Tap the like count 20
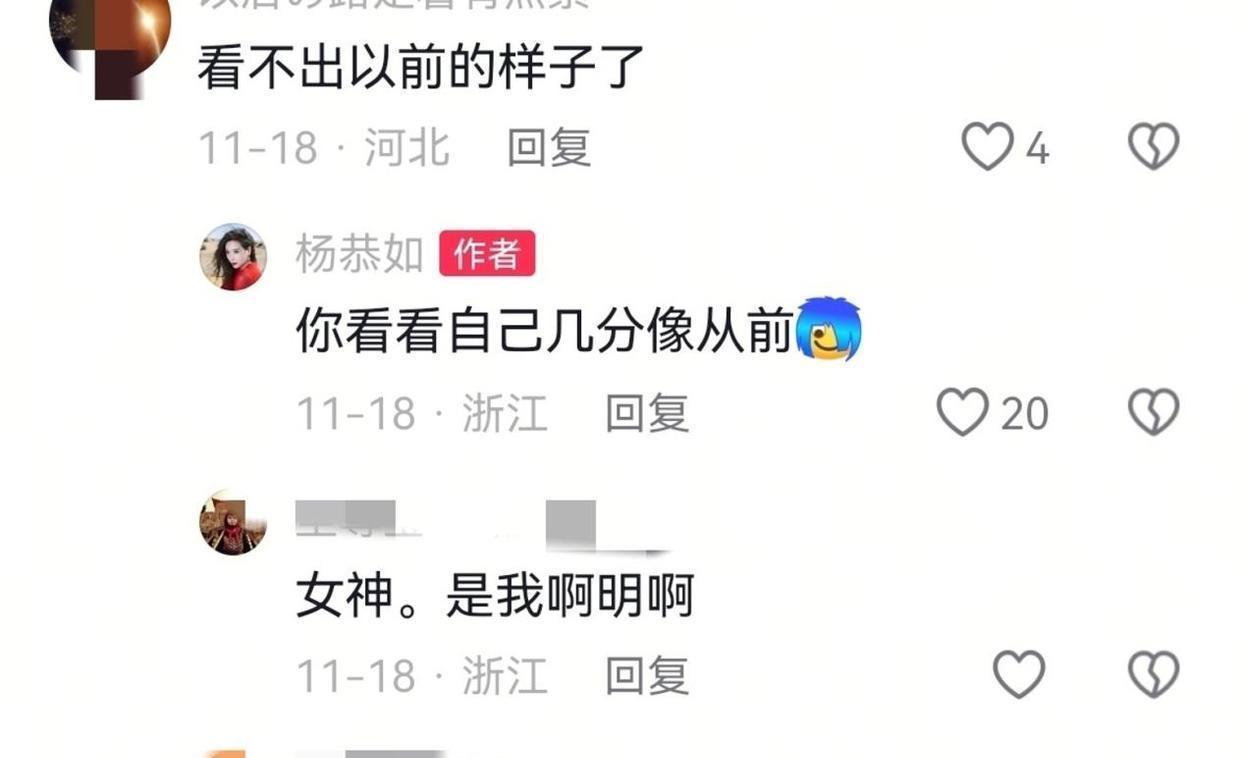This screenshot has height=758, width=1242. [1024, 413]
